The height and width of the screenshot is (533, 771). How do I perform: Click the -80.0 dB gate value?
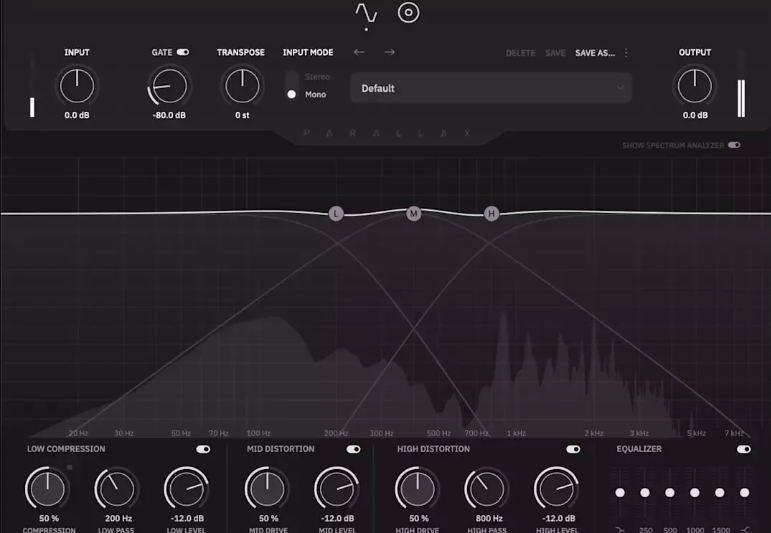tap(169, 115)
